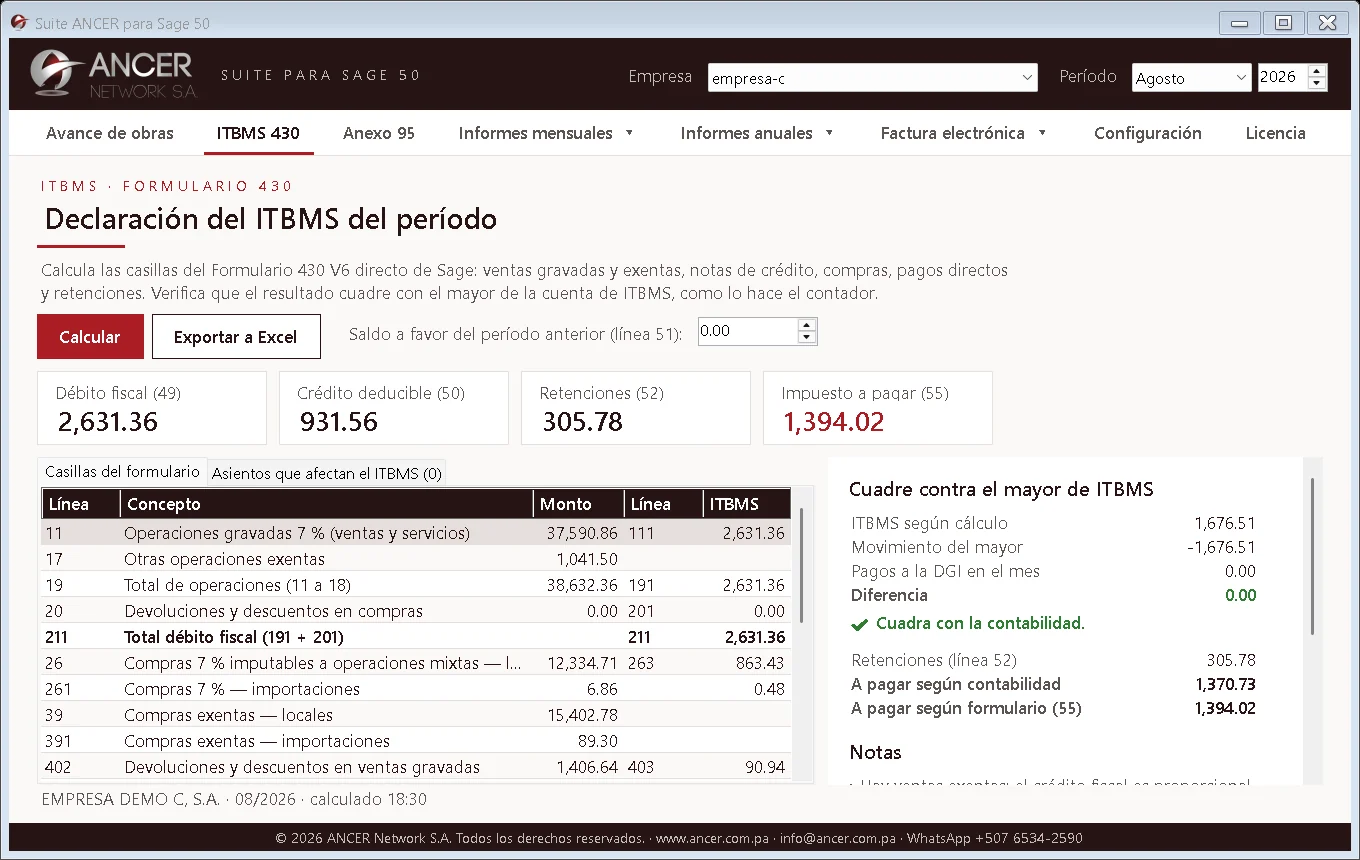Click the ITBMS según cálculo label
The width and height of the screenshot is (1360, 860).
click(x=929, y=523)
